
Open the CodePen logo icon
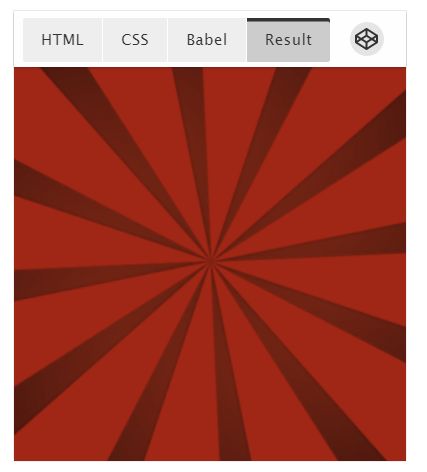point(367,39)
